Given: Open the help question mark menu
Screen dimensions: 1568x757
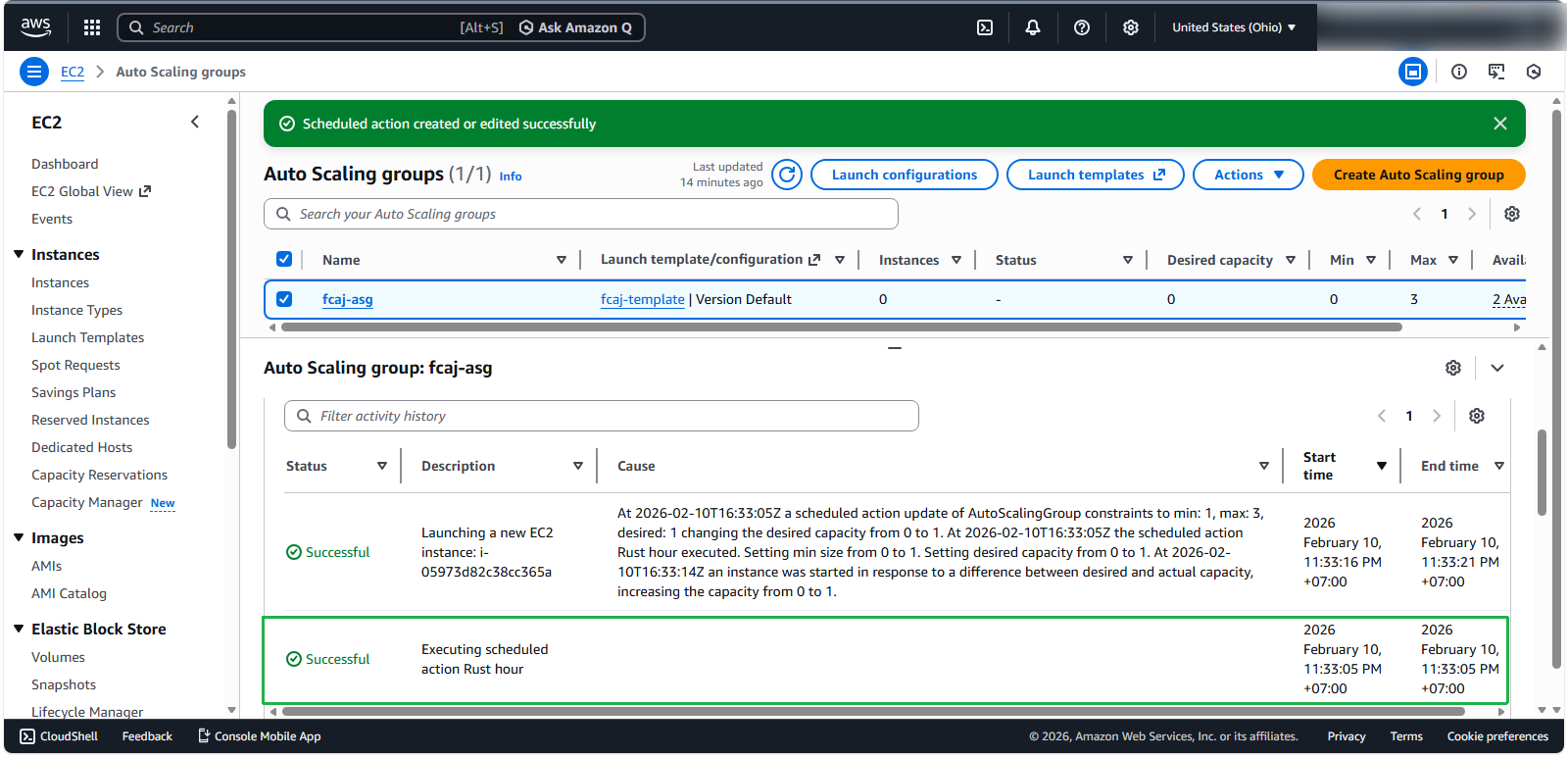Looking at the screenshot, I should click(1082, 27).
